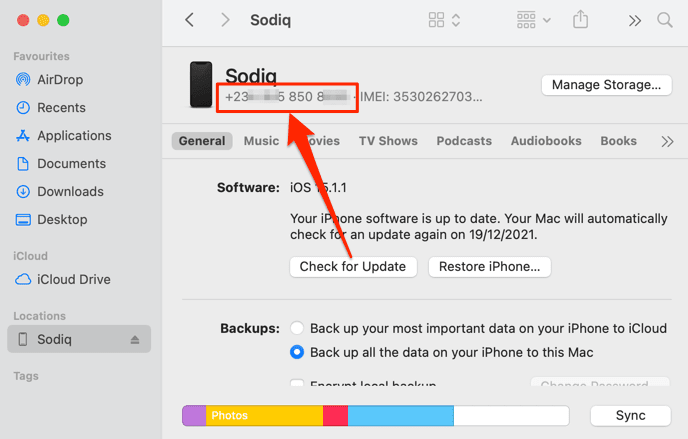Screen dimensions: 688x439
Task: Toggle Encrypt local backup checkbox
Action: point(297,384)
